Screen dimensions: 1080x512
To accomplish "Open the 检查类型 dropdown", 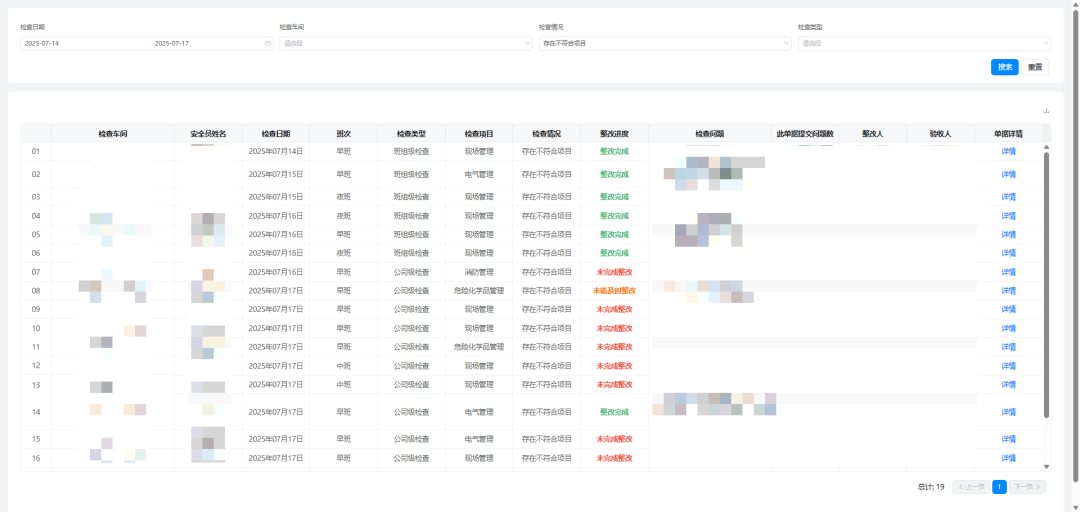I will tap(923, 44).
